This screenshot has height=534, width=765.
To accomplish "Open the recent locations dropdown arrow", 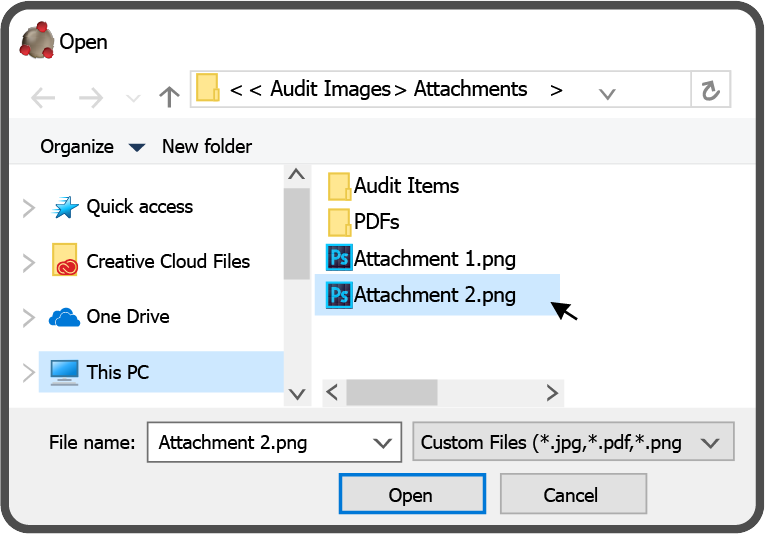I will coord(133,98).
